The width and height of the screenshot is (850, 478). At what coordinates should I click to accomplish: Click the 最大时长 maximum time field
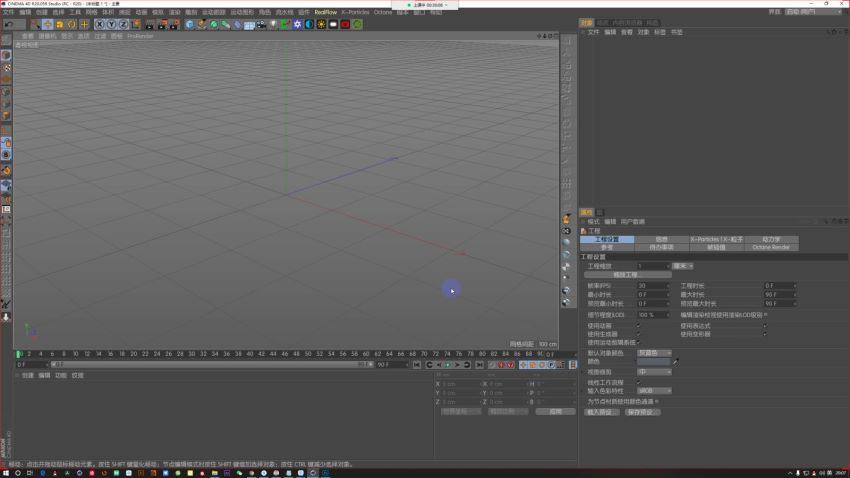coord(780,295)
